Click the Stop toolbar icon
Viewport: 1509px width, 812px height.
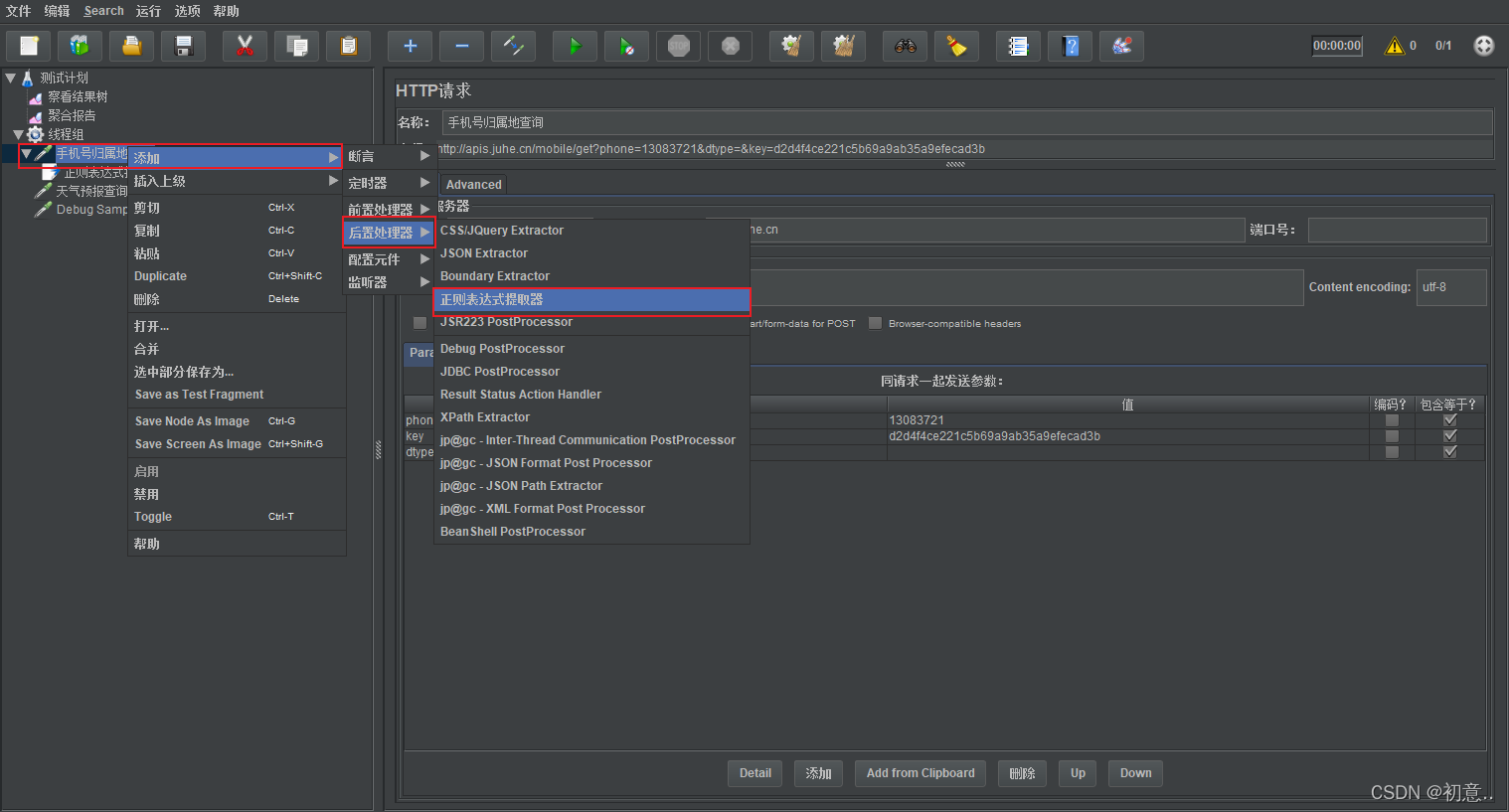point(679,46)
